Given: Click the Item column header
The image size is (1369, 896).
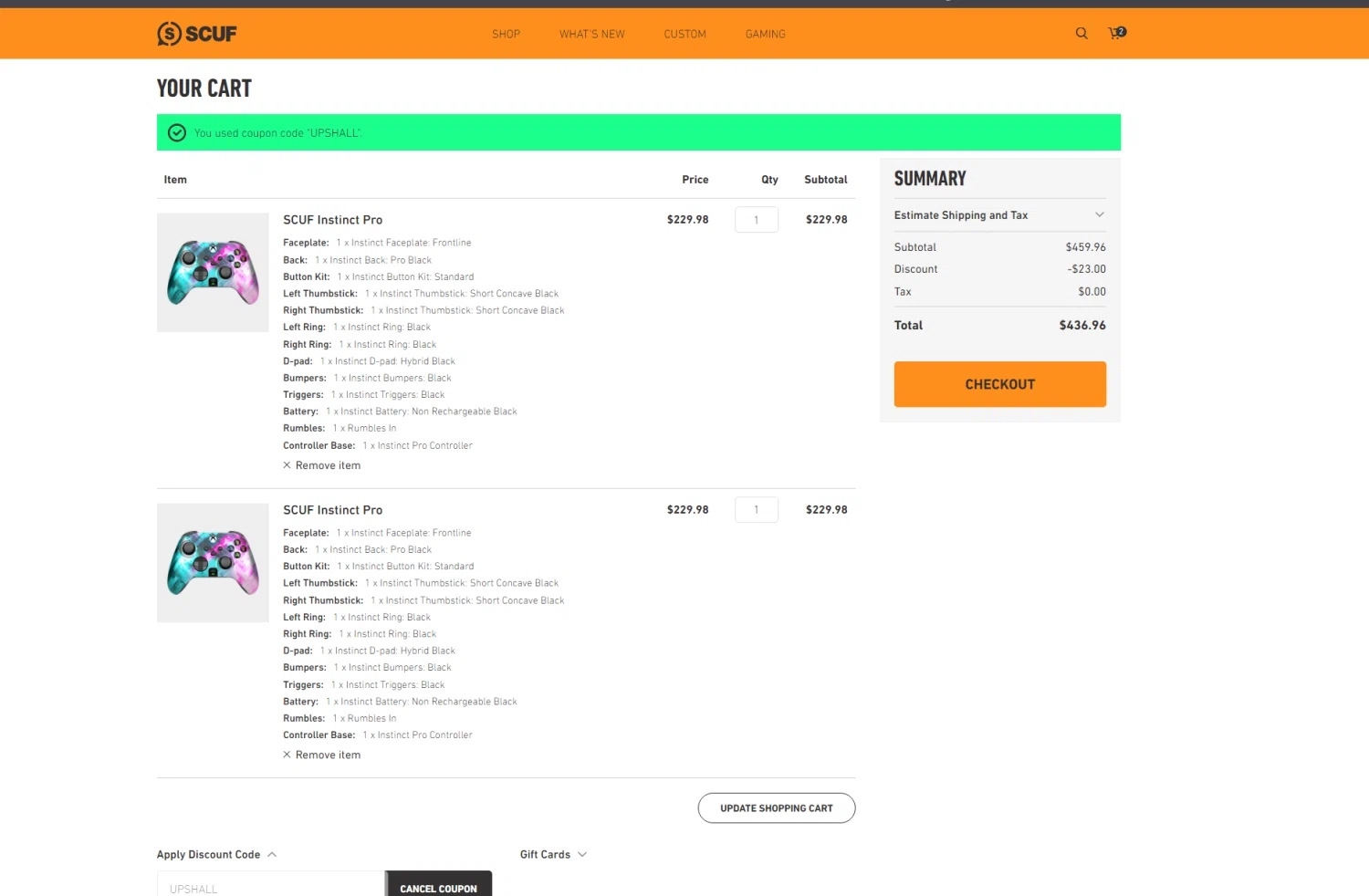Looking at the screenshot, I should click(175, 180).
